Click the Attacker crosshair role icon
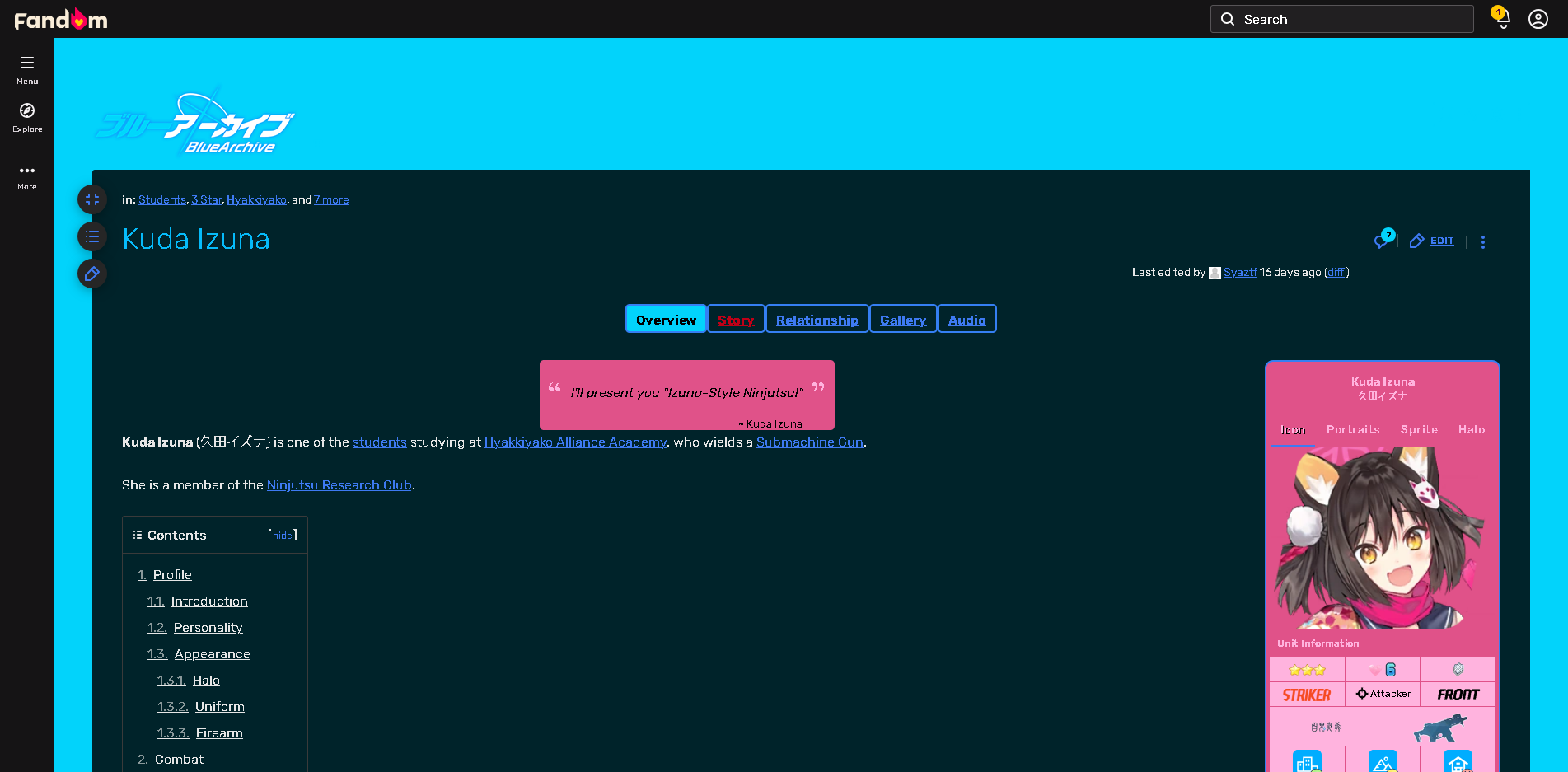 coord(1362,694)
